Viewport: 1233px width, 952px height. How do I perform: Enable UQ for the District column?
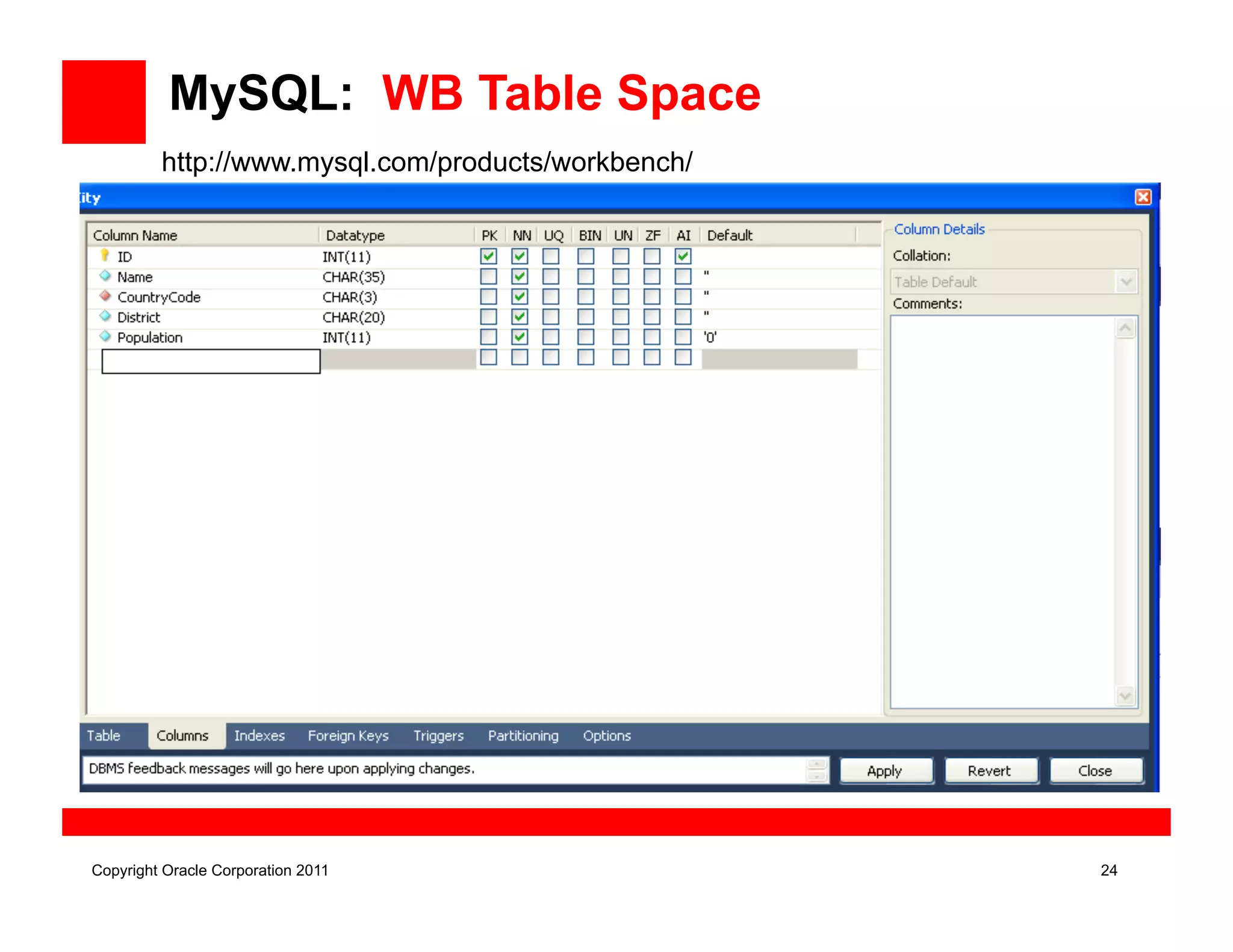click(550, 317)
